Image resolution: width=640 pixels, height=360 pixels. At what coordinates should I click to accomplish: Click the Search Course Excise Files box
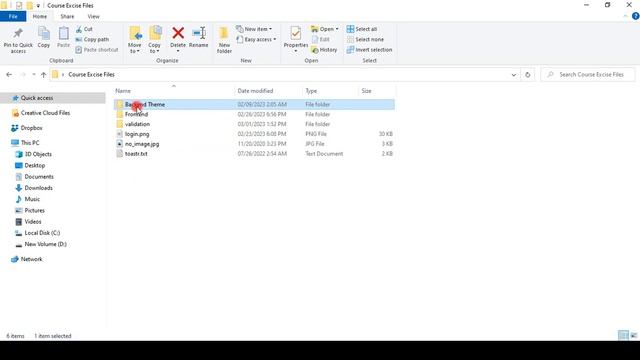click(588, 75)
